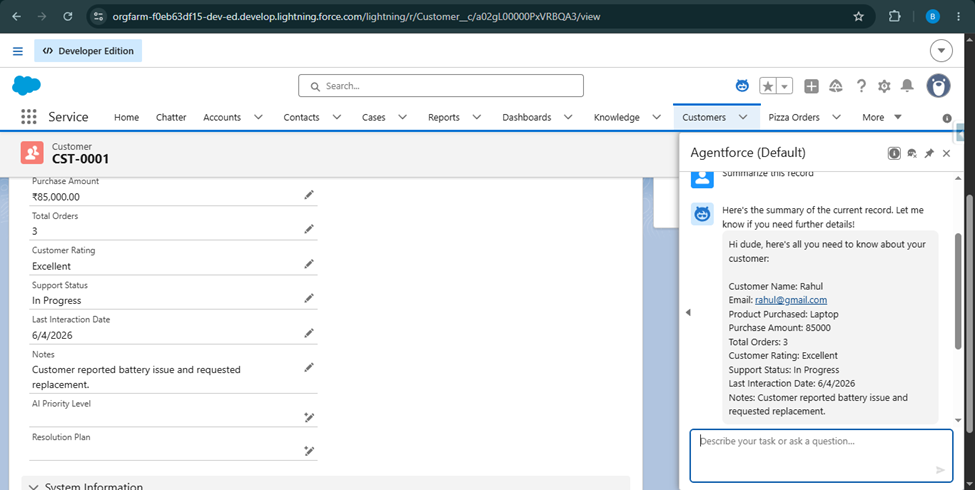
Task: Edit Resolution Plan sparkle pencil
Action: coord(309,451)
